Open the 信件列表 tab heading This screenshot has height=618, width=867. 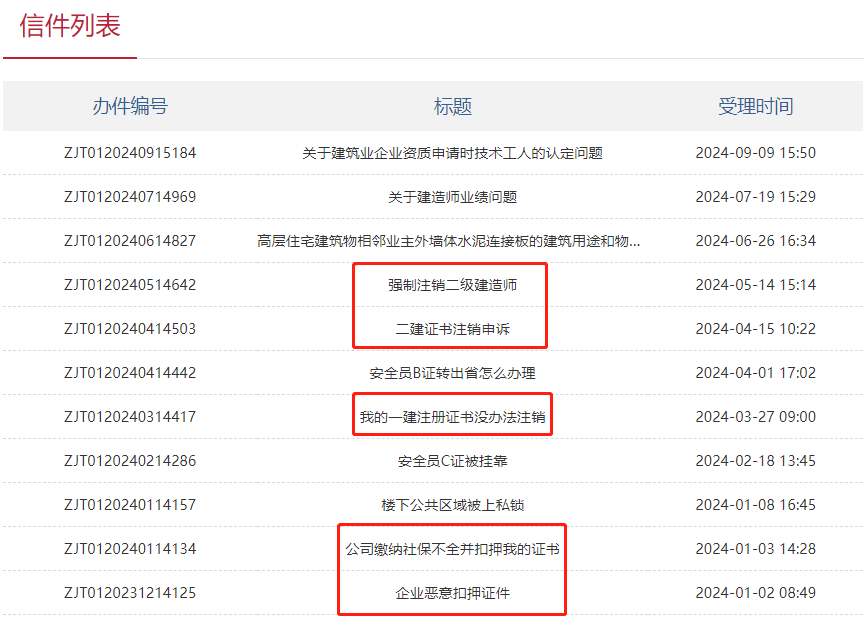pyautogui.click(x=70, y=26)
